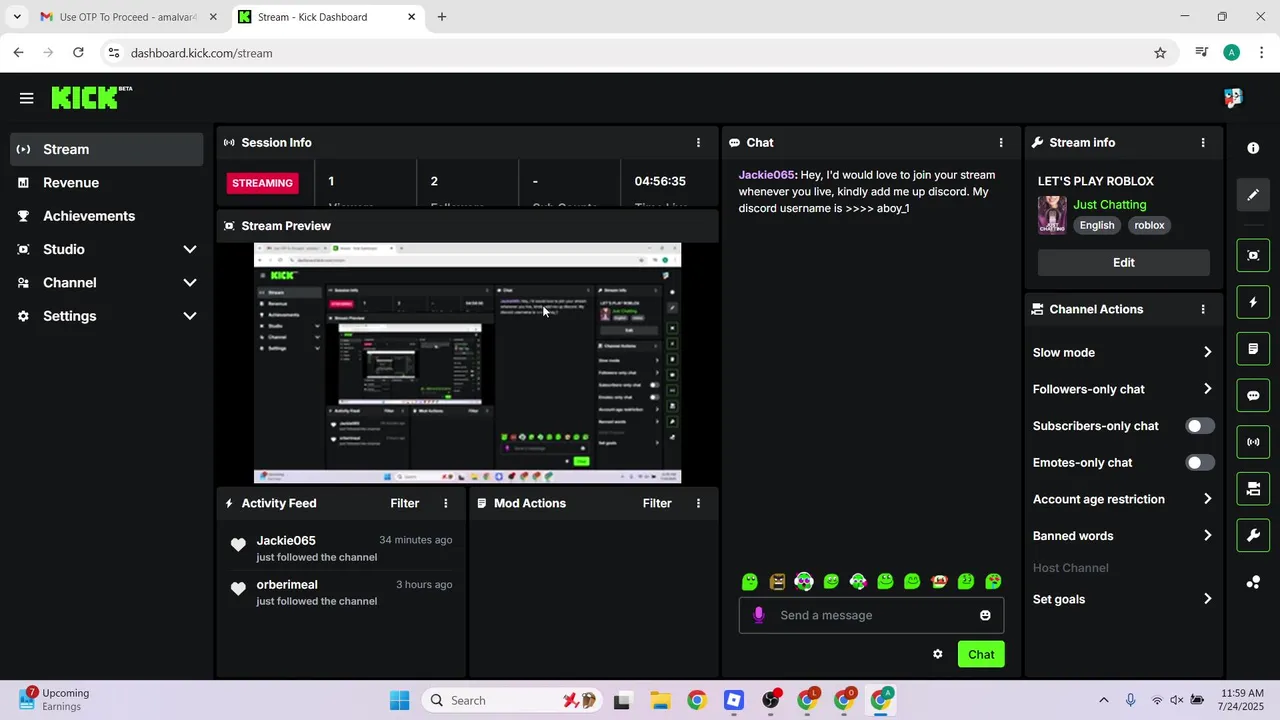Open Banned words settings

[x=1122, y=536]
